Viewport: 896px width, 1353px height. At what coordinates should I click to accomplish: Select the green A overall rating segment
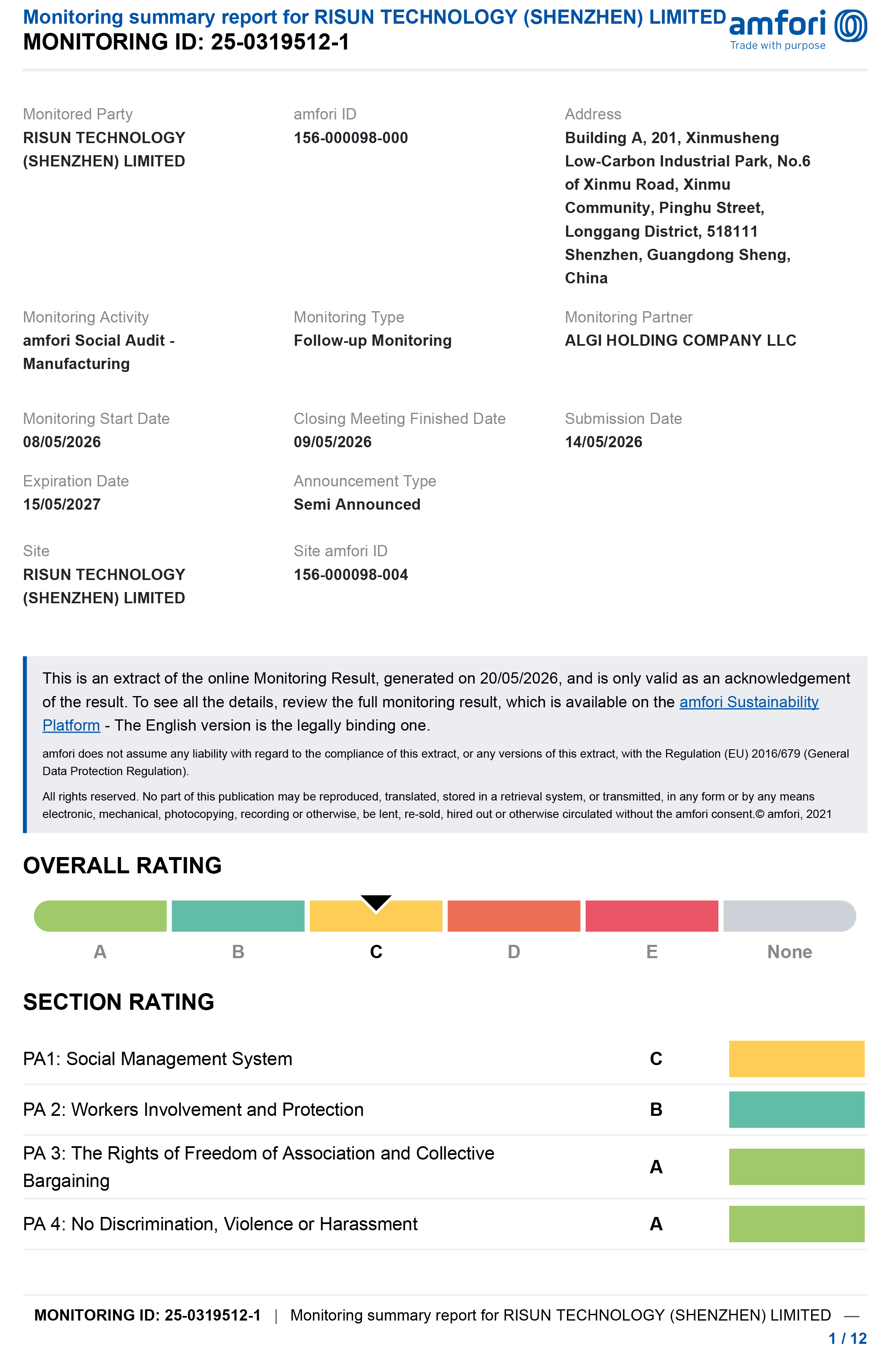pyautogui.click(x=100, y=916)
